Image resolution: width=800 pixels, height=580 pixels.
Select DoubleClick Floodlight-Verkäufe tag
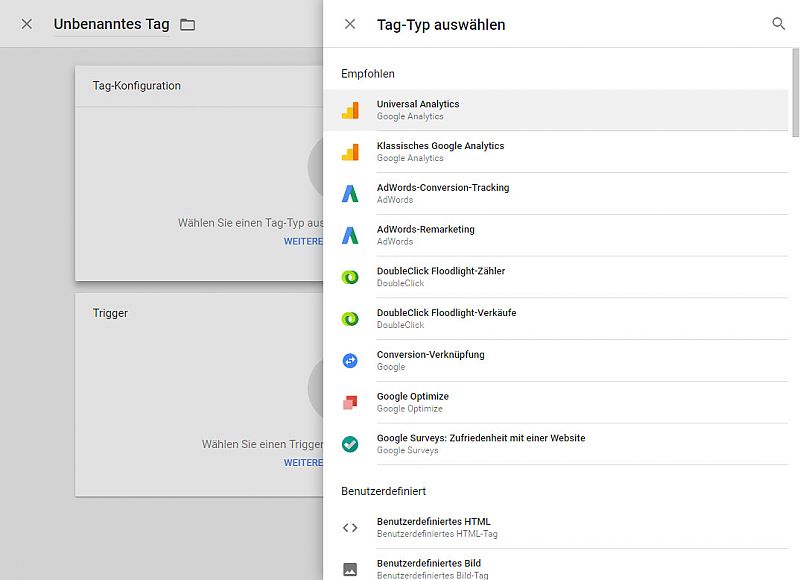pos(556,319)
